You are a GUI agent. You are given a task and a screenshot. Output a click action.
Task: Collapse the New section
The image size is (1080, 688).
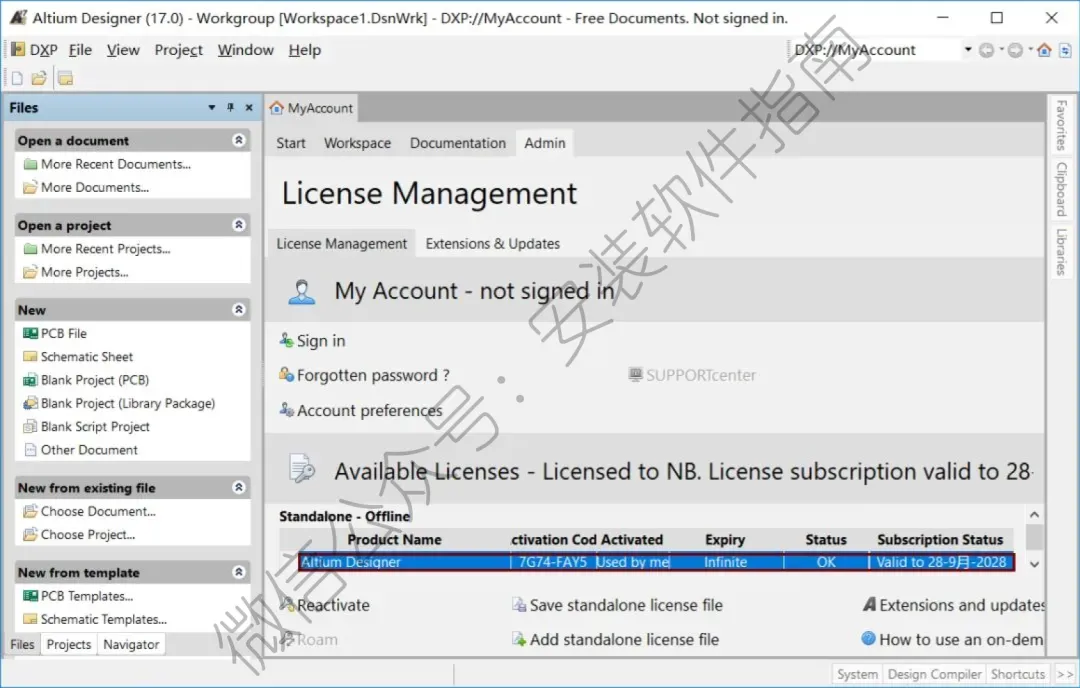[x=238, y=310]
